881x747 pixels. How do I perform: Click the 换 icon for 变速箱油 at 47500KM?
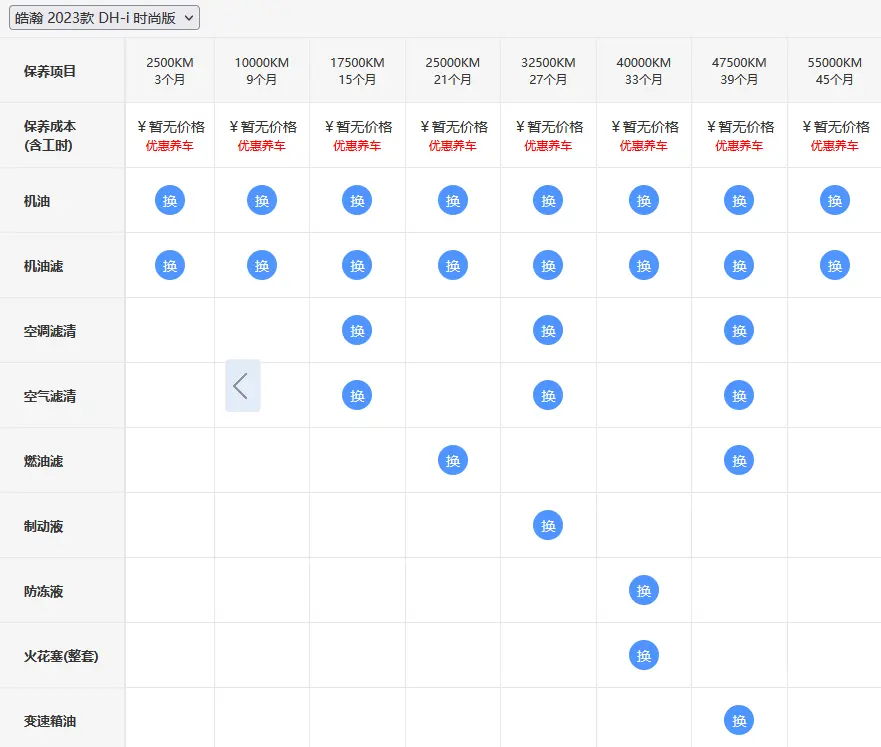point(739,721)
